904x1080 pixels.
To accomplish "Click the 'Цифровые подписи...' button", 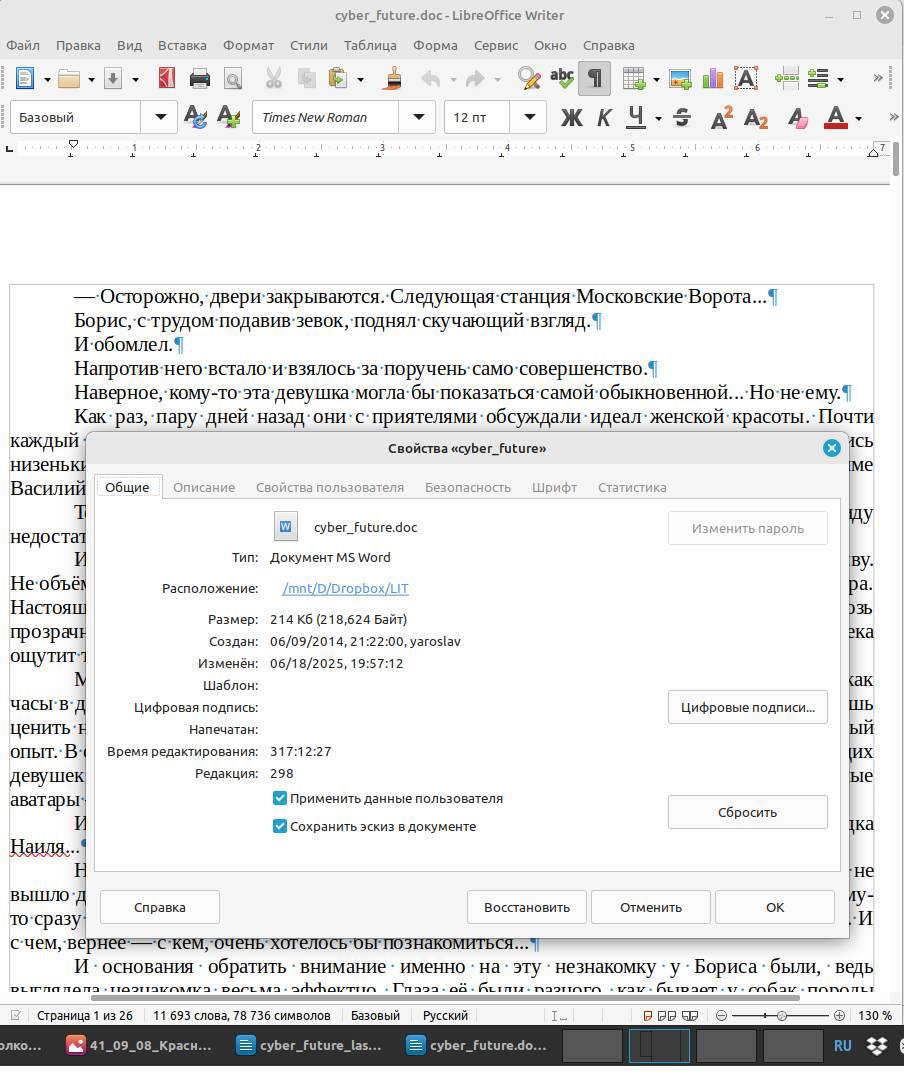I will (x=747, y=708).
